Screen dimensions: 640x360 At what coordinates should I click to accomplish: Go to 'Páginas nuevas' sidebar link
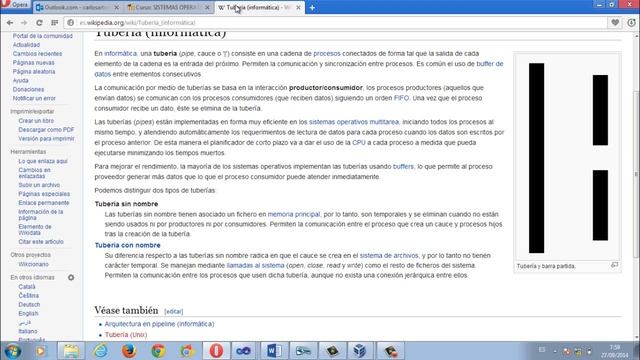click(33, 63)
